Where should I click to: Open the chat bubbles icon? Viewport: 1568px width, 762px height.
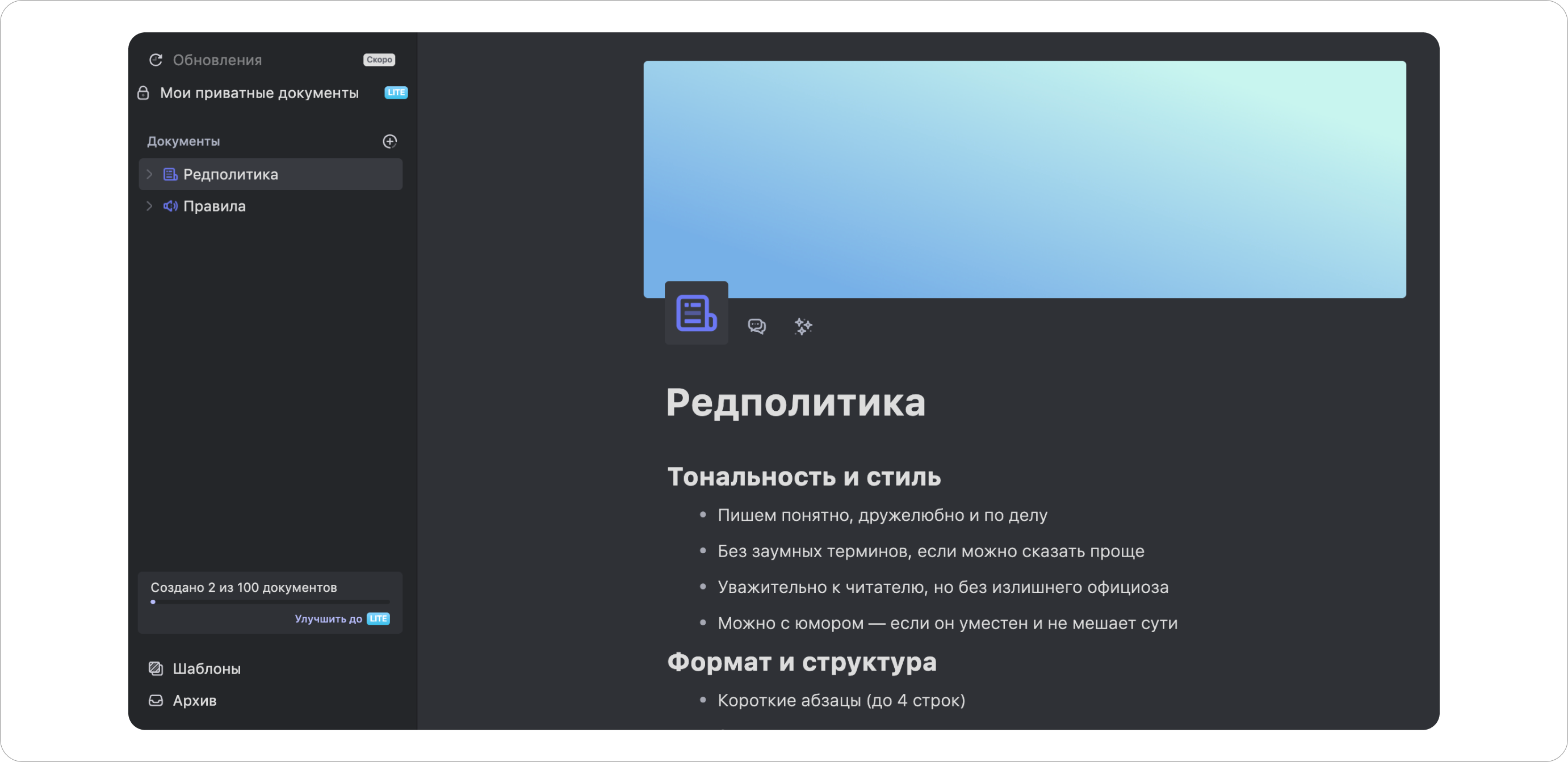[x=757, y=326]
